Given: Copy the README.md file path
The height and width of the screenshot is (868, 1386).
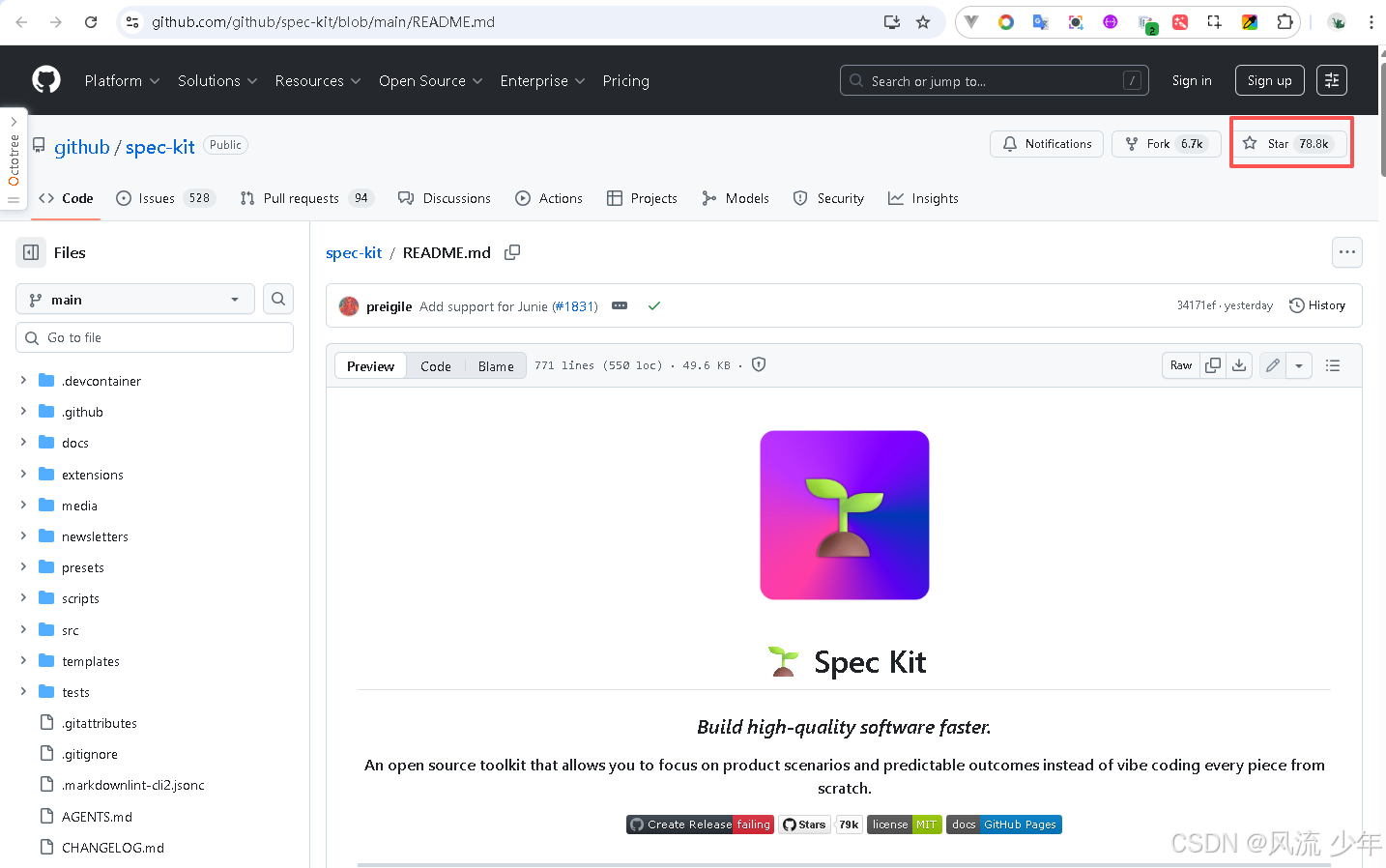Looking at the screenshot, I should pyautogui.click(x=512, y=252).
